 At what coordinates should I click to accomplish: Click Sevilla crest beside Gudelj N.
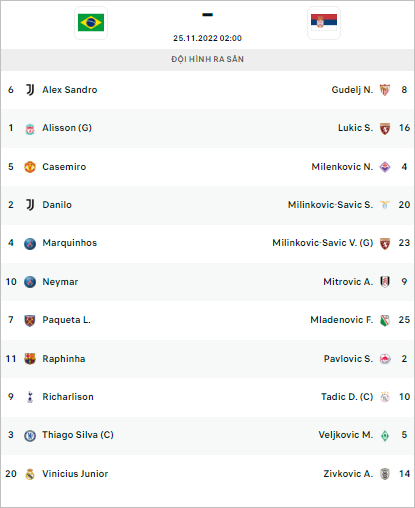pyautogui.click(x=385, y=90)
